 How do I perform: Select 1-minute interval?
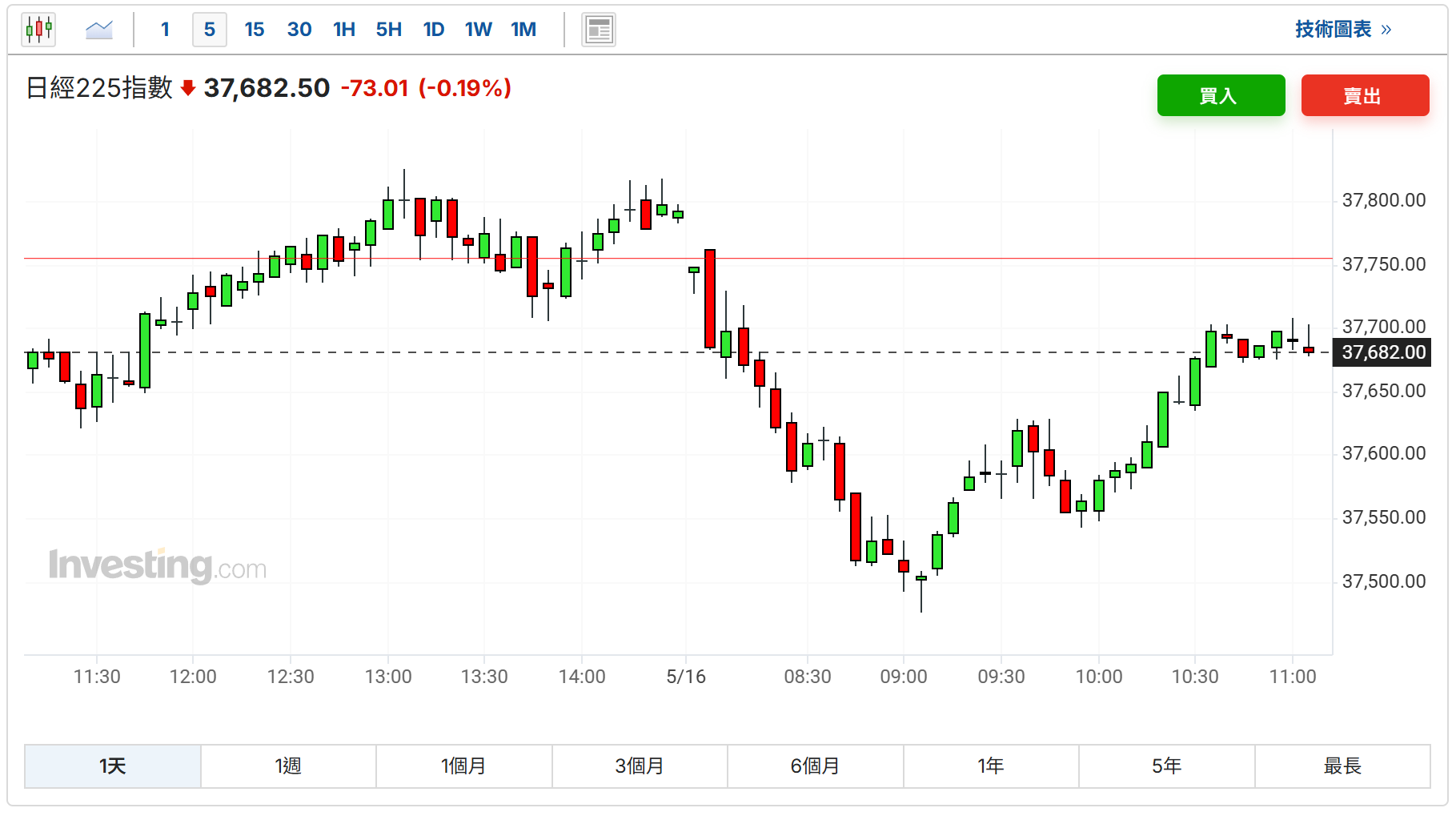coord(165,30)
